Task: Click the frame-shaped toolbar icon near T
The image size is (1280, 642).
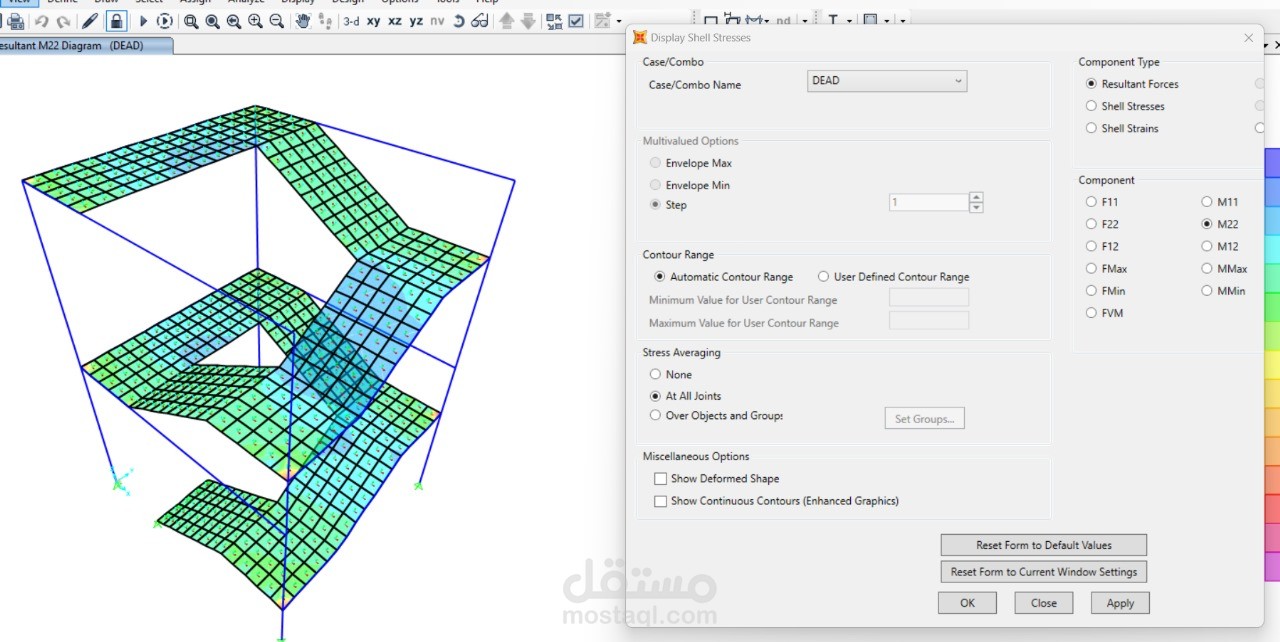Action: pos(870,20)
